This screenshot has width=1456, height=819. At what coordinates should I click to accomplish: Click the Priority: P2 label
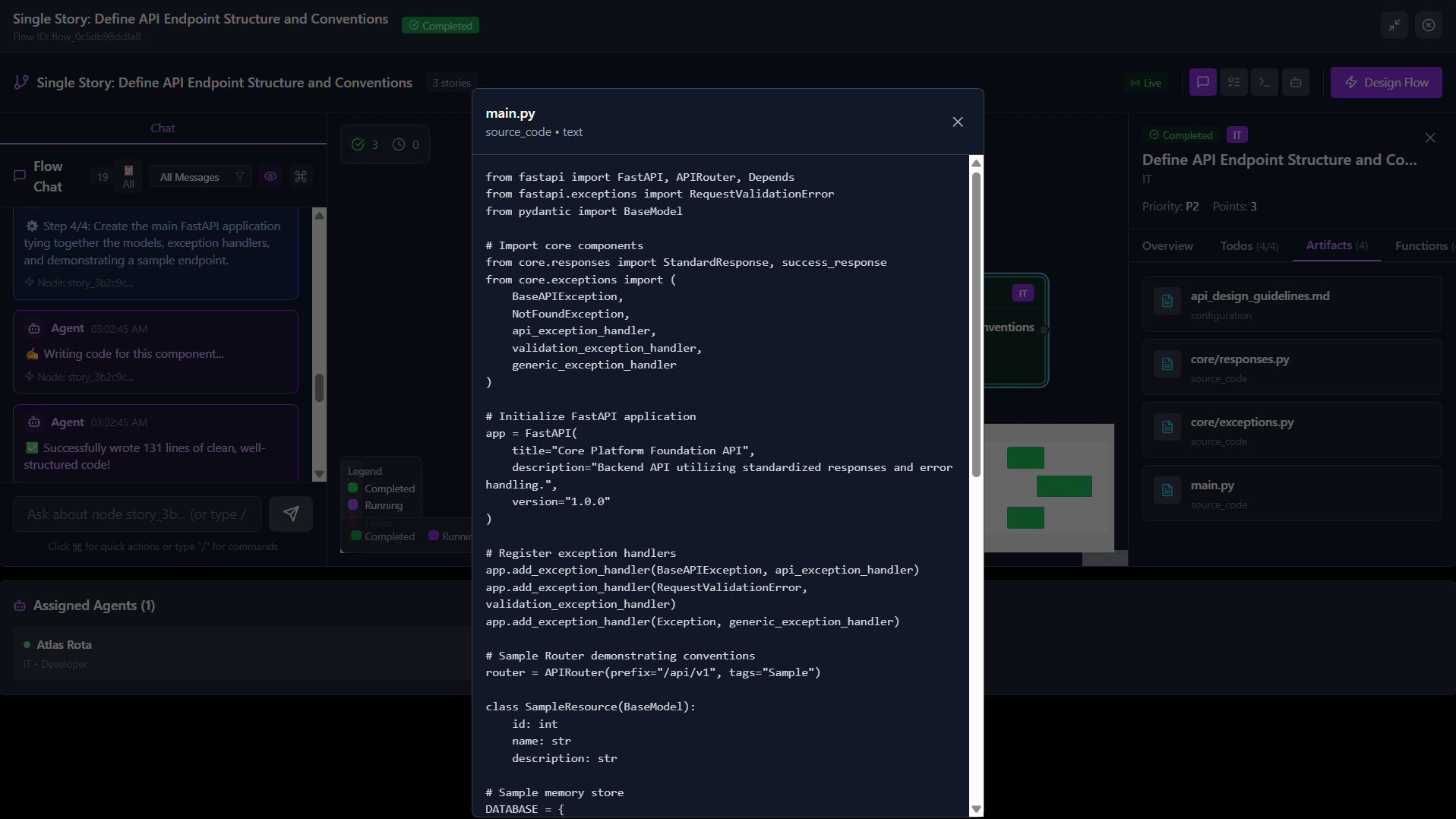[x=1170, y=206]
